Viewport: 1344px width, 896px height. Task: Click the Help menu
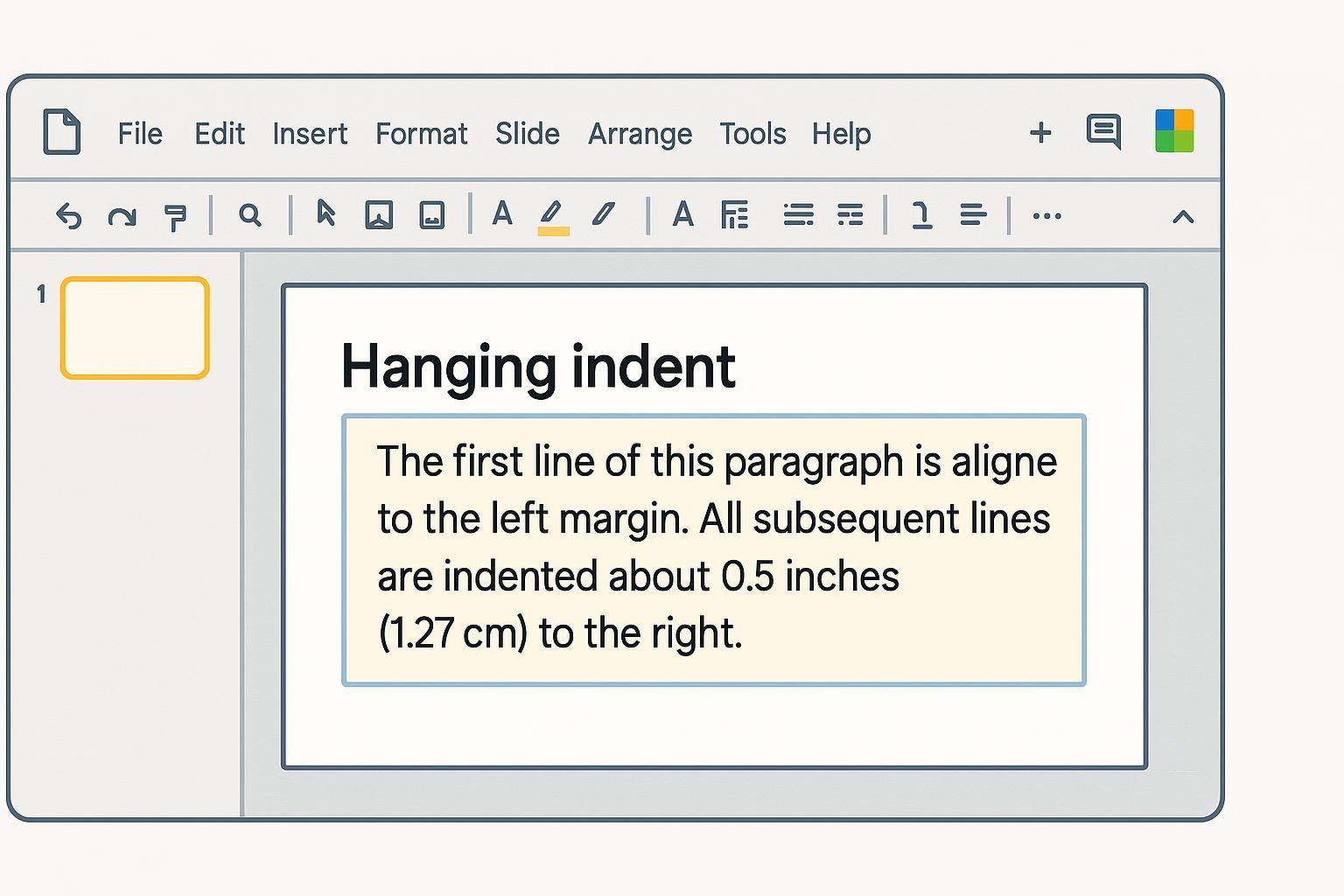(841, 134)
